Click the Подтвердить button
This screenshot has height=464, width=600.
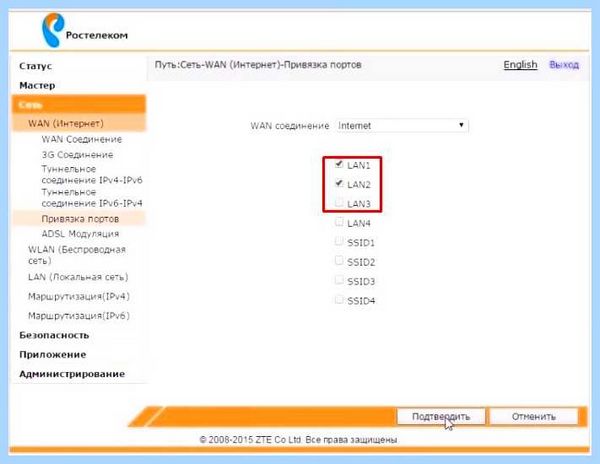click(441, 416)
